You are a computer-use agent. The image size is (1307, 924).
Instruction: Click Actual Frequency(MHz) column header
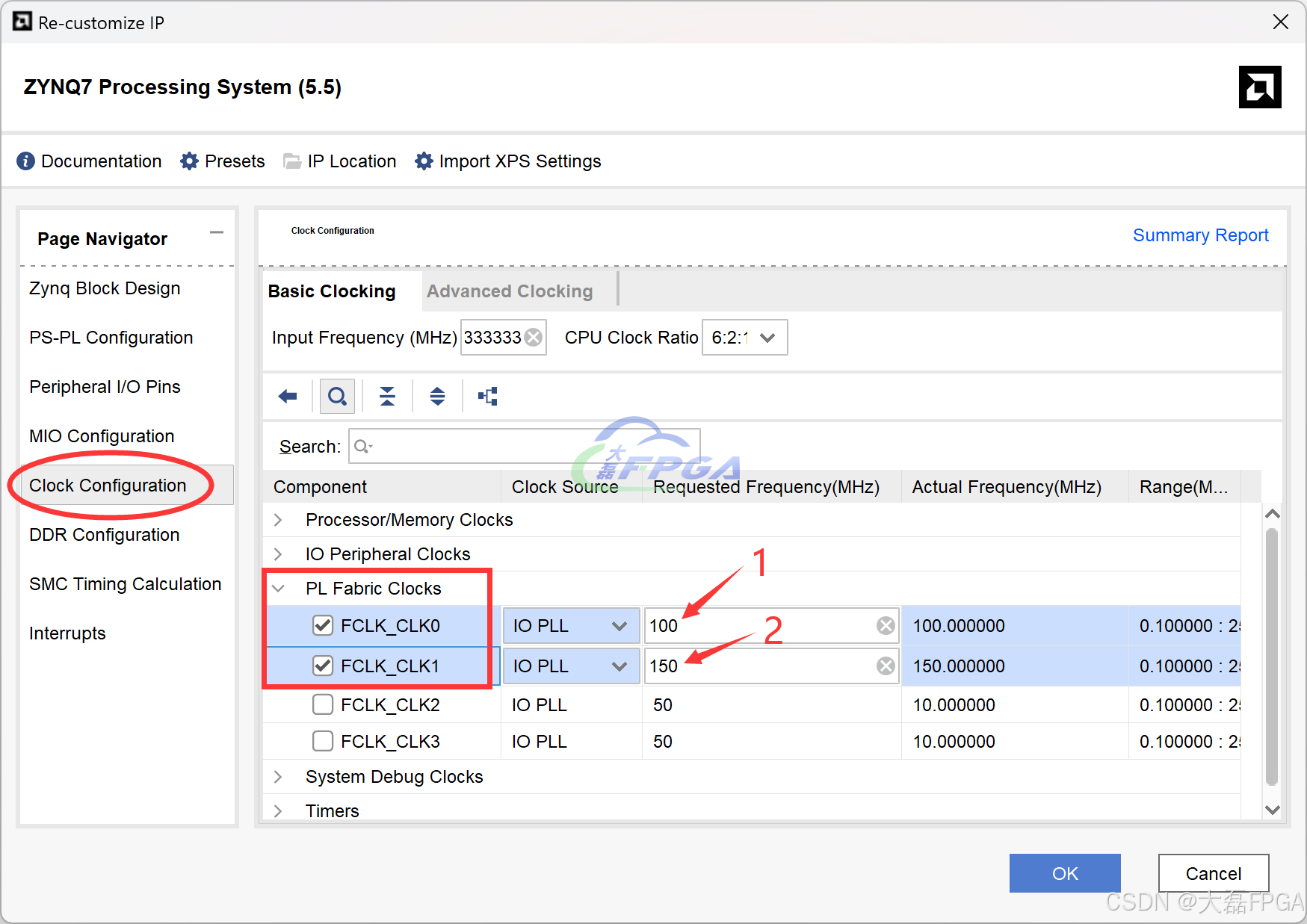point(1015,487)
